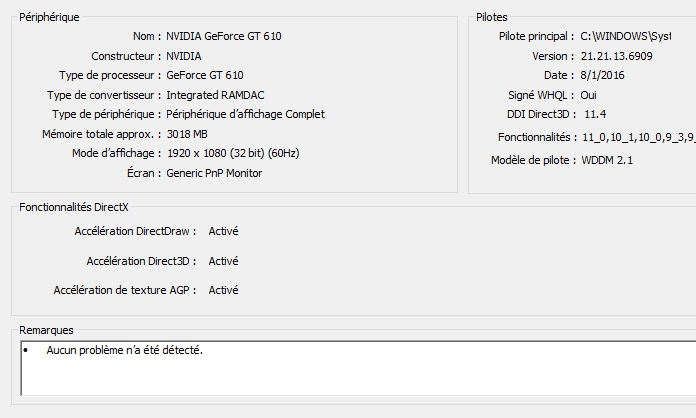Screen dimensions: 696x418
Task: Click the Fonctionnalités feature levels field
Action: tap(638, 138)
